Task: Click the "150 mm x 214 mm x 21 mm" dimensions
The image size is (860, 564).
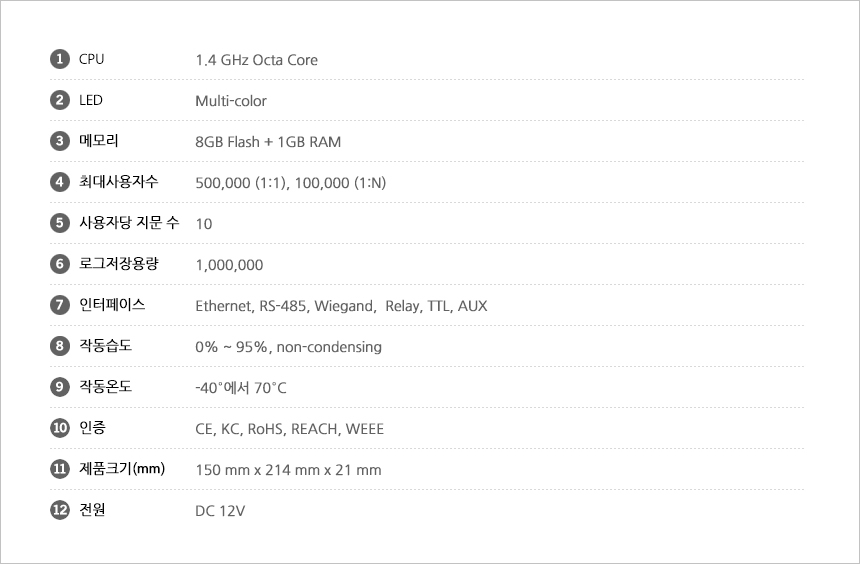Action: [288, 470]
